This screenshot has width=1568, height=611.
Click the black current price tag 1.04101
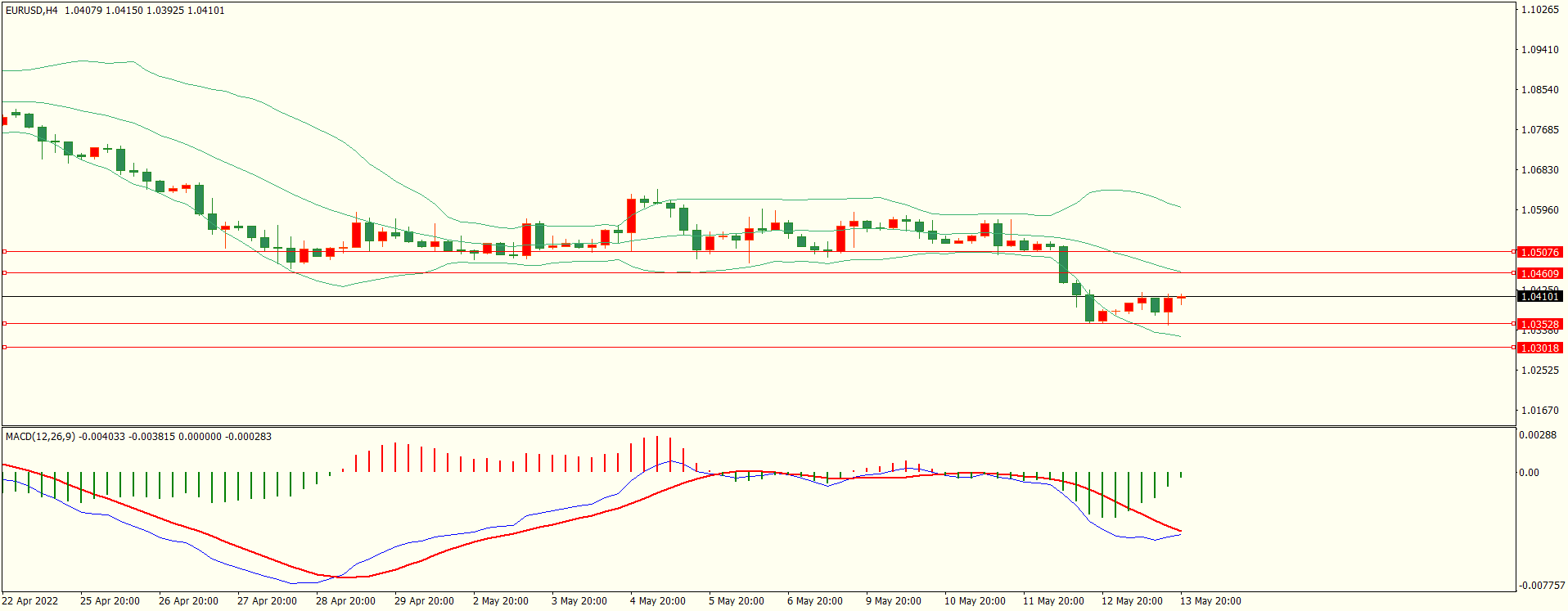[1539, 297]
